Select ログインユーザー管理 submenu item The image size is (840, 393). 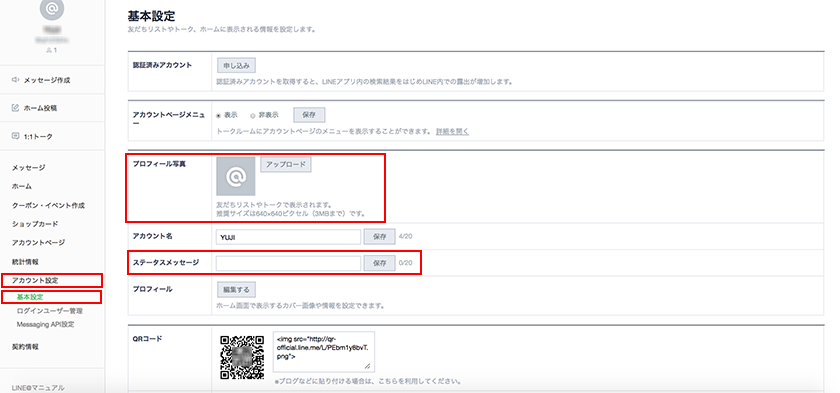point(49,311)
